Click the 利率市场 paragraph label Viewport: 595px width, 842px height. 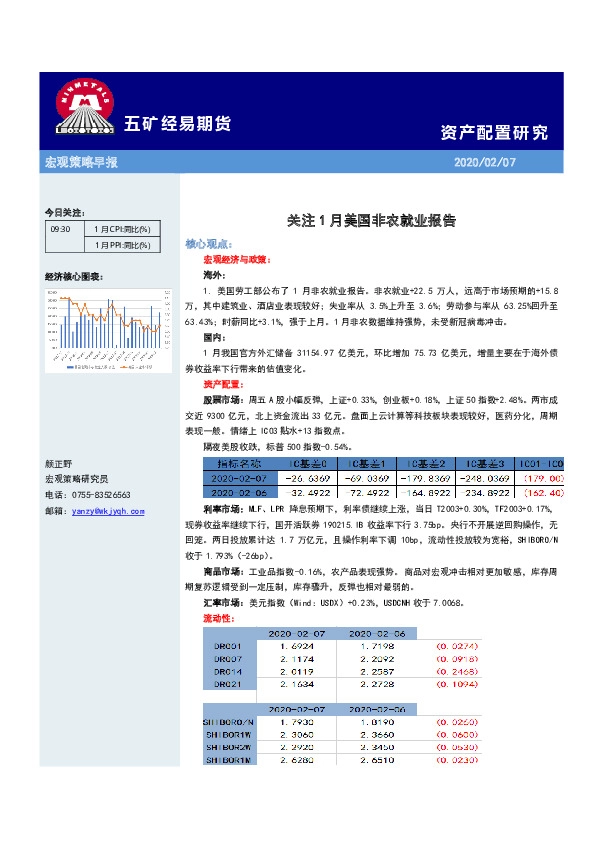coord(223,509)
